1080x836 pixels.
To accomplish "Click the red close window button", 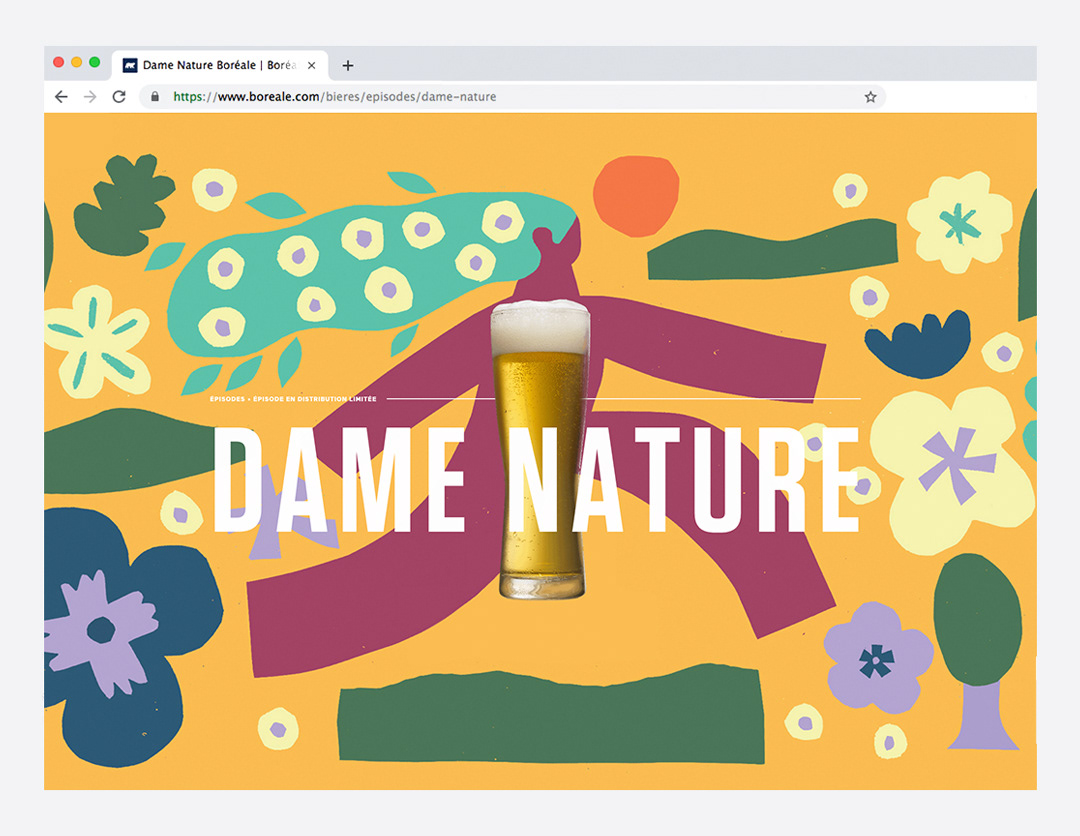I will [59, 63].
